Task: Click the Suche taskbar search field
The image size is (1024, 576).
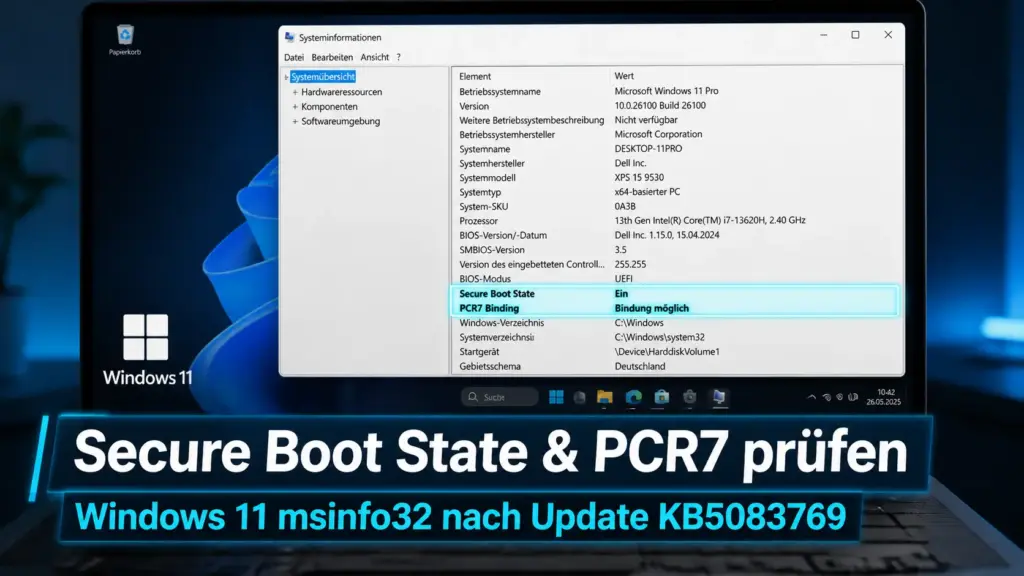Action: point(500,397)
